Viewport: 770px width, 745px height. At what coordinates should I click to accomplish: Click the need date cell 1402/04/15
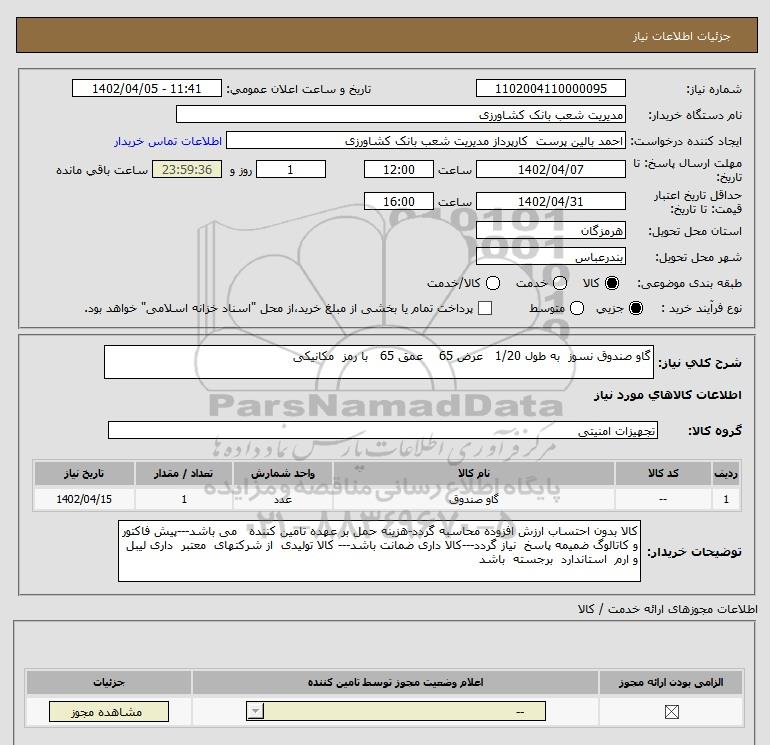[84, 499]
